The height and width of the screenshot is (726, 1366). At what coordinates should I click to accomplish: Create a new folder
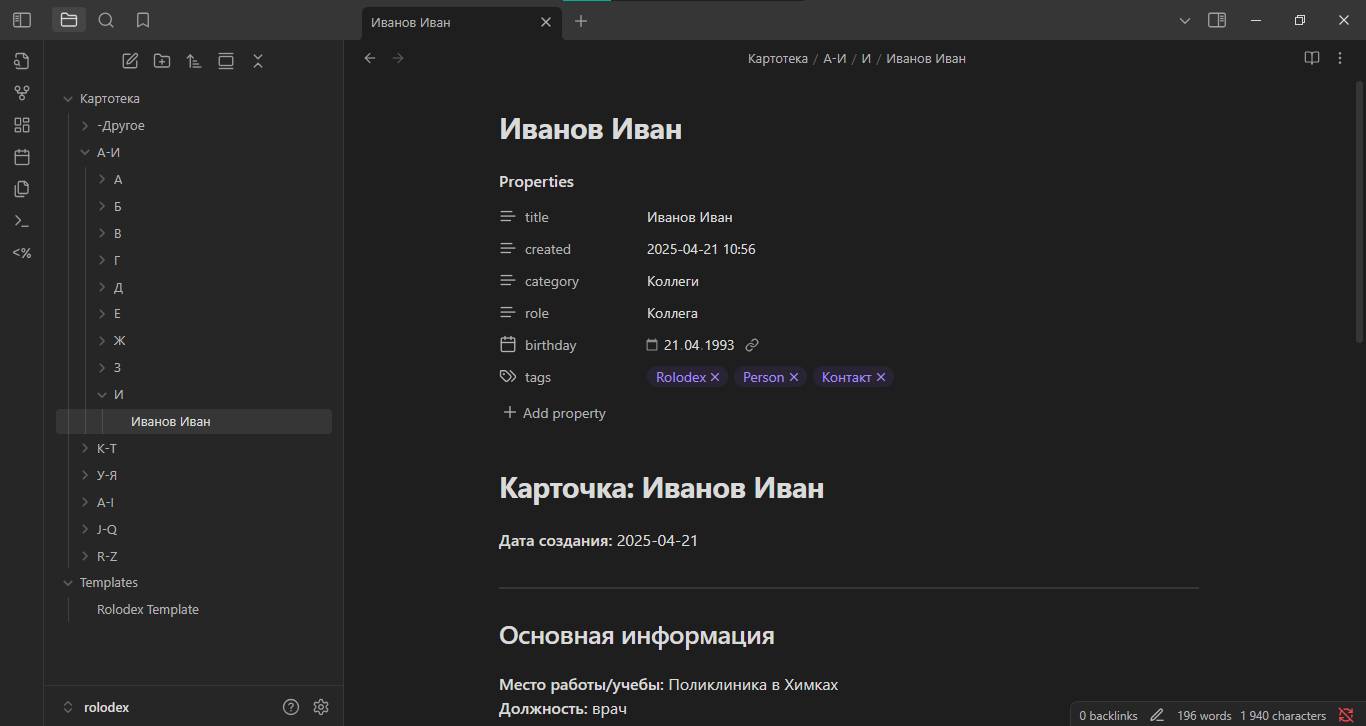pos(162,61)
